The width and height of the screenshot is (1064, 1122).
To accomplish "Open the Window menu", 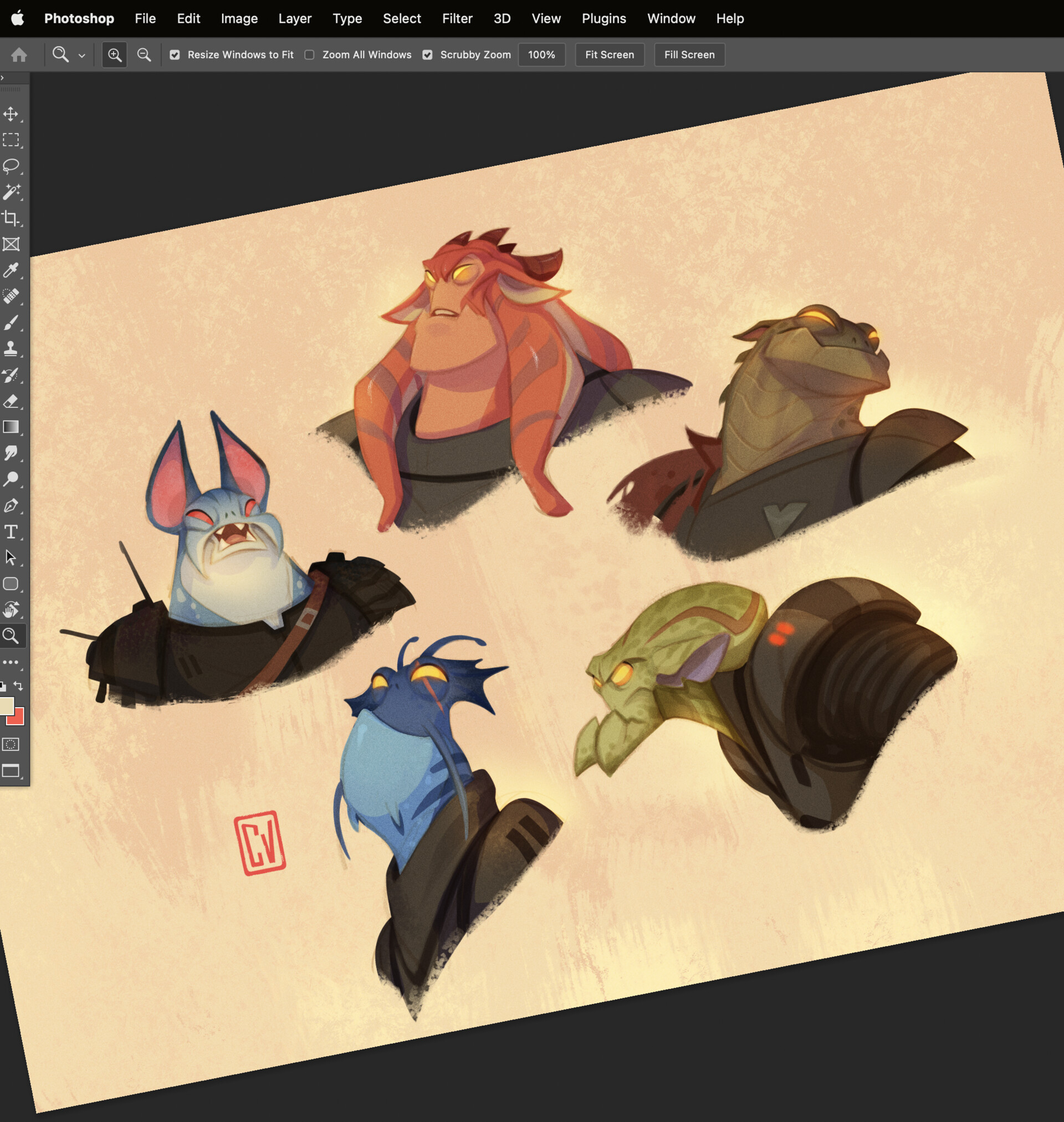I will click(671, 18).
